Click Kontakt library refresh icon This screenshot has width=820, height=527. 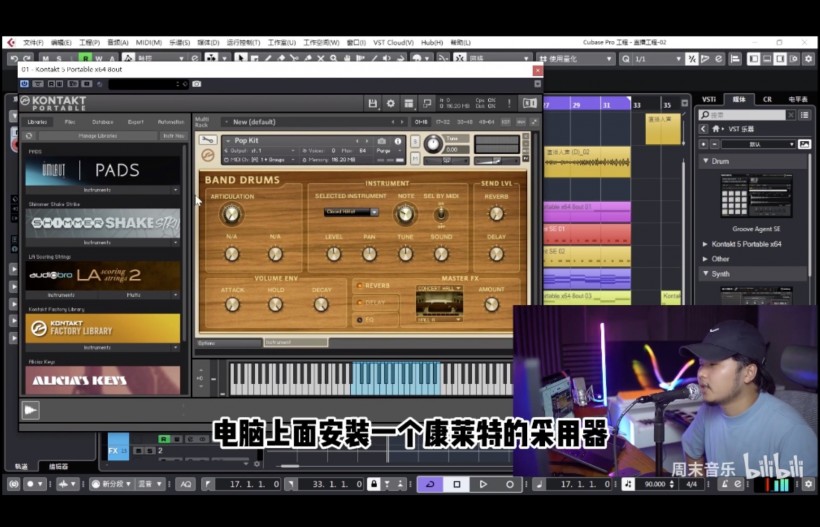click(29, 136)
